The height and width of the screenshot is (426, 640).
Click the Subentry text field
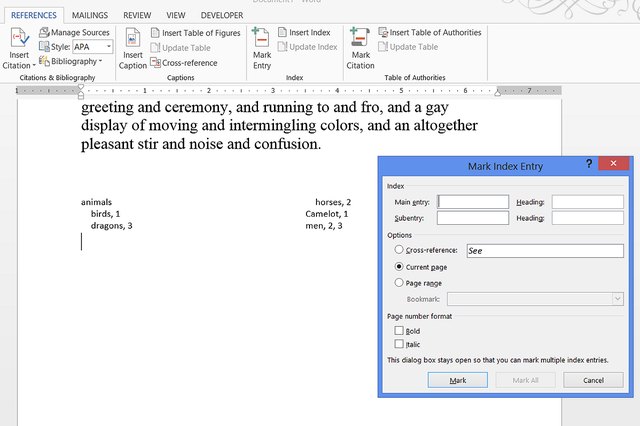pyautogui.click(x=473, y=218)
